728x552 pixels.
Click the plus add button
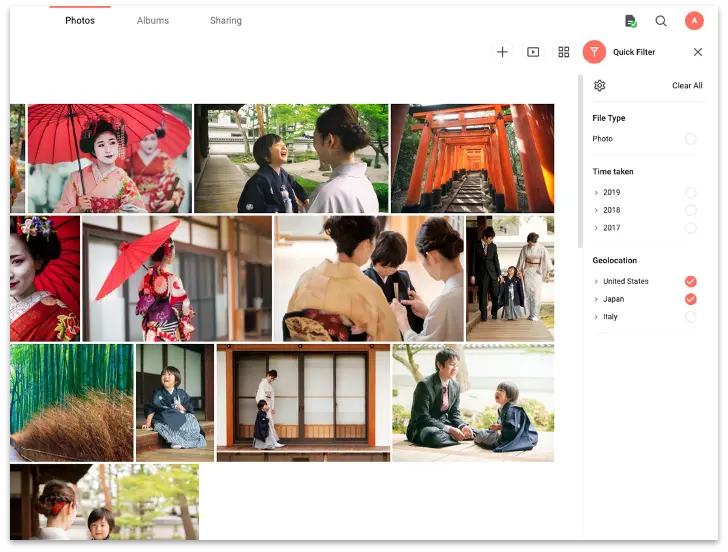pyautogui.click(x=502, y=52)
